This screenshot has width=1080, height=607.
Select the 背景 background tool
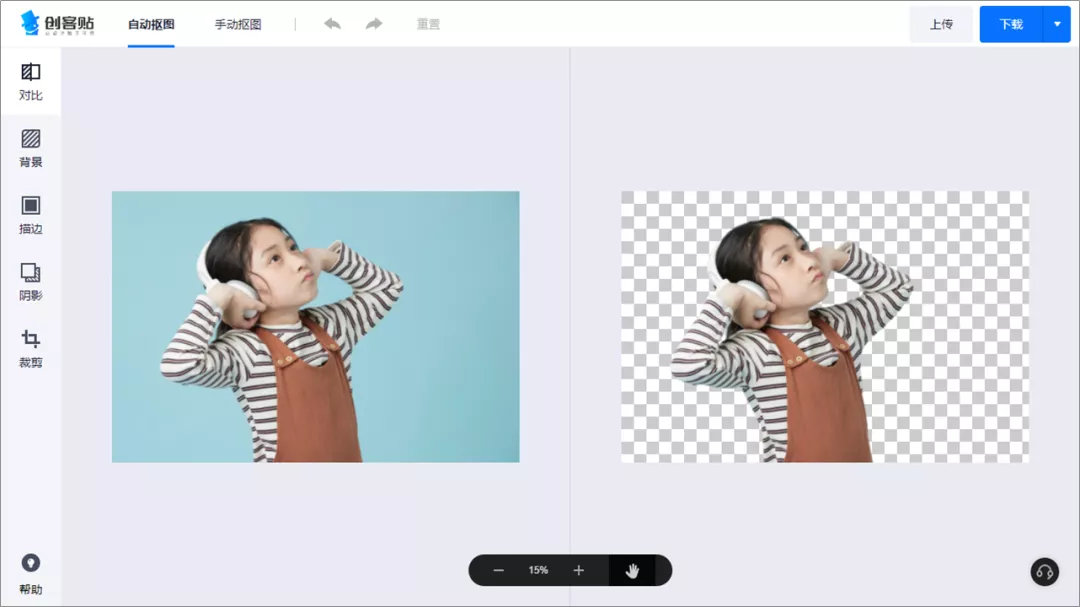pyautogui.click(x=30, y=149)
